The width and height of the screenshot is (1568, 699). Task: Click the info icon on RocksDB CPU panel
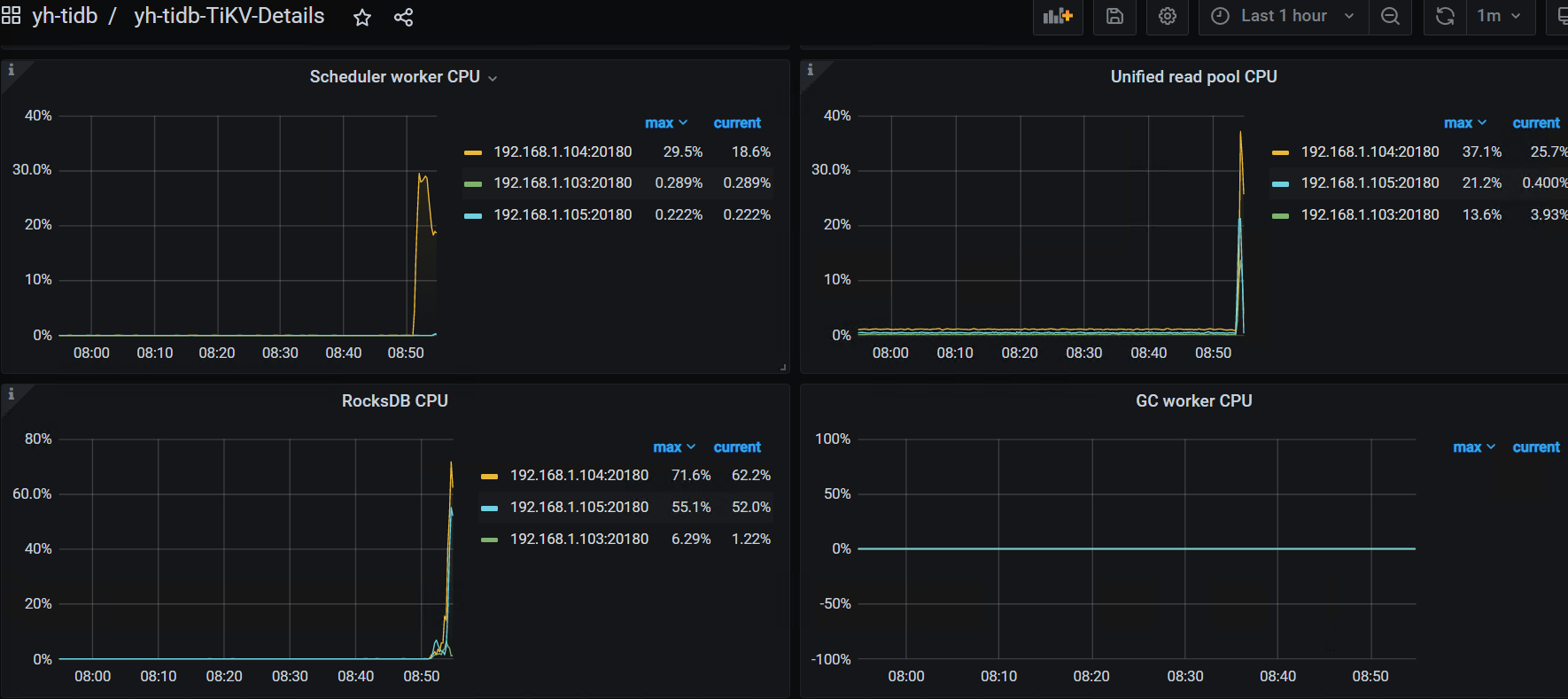coord(12,394)
